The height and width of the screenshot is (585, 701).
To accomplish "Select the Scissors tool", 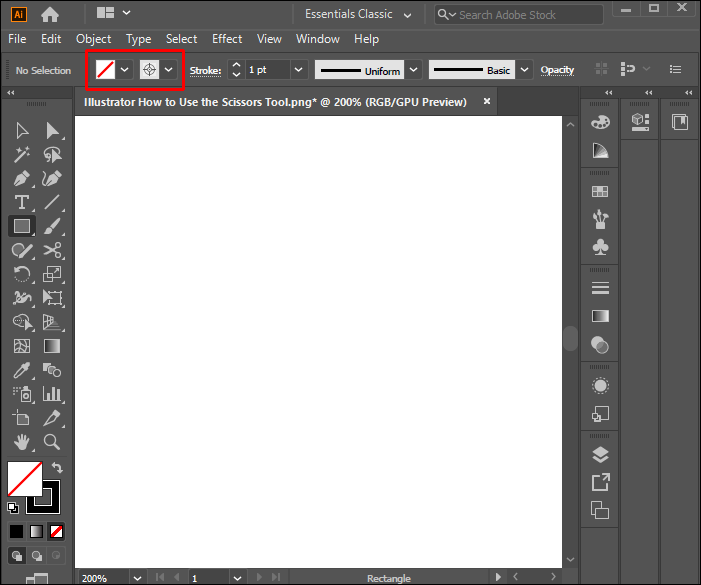I will pos(52,250).
